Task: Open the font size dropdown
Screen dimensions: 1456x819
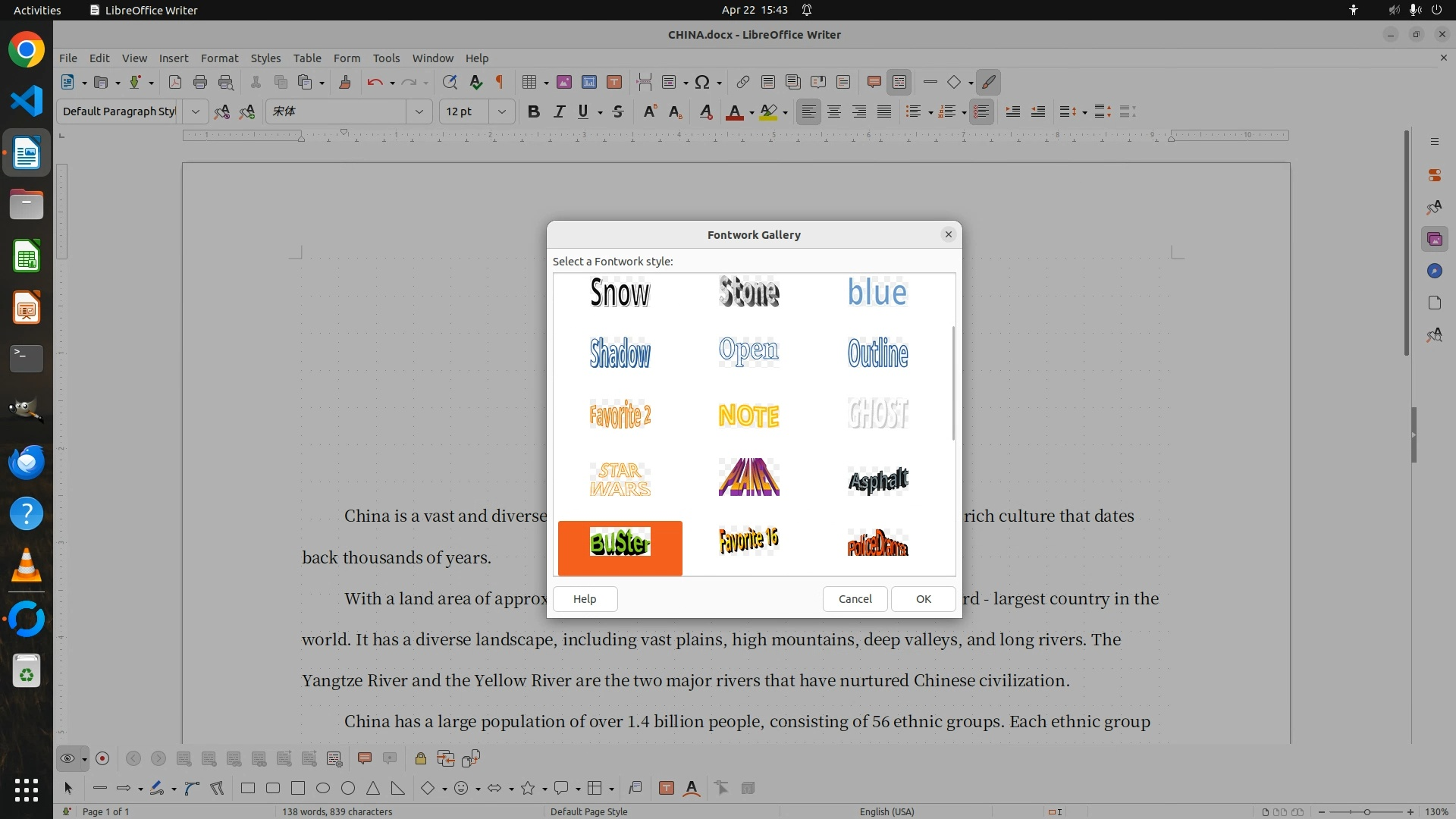Action: point(501,111)
